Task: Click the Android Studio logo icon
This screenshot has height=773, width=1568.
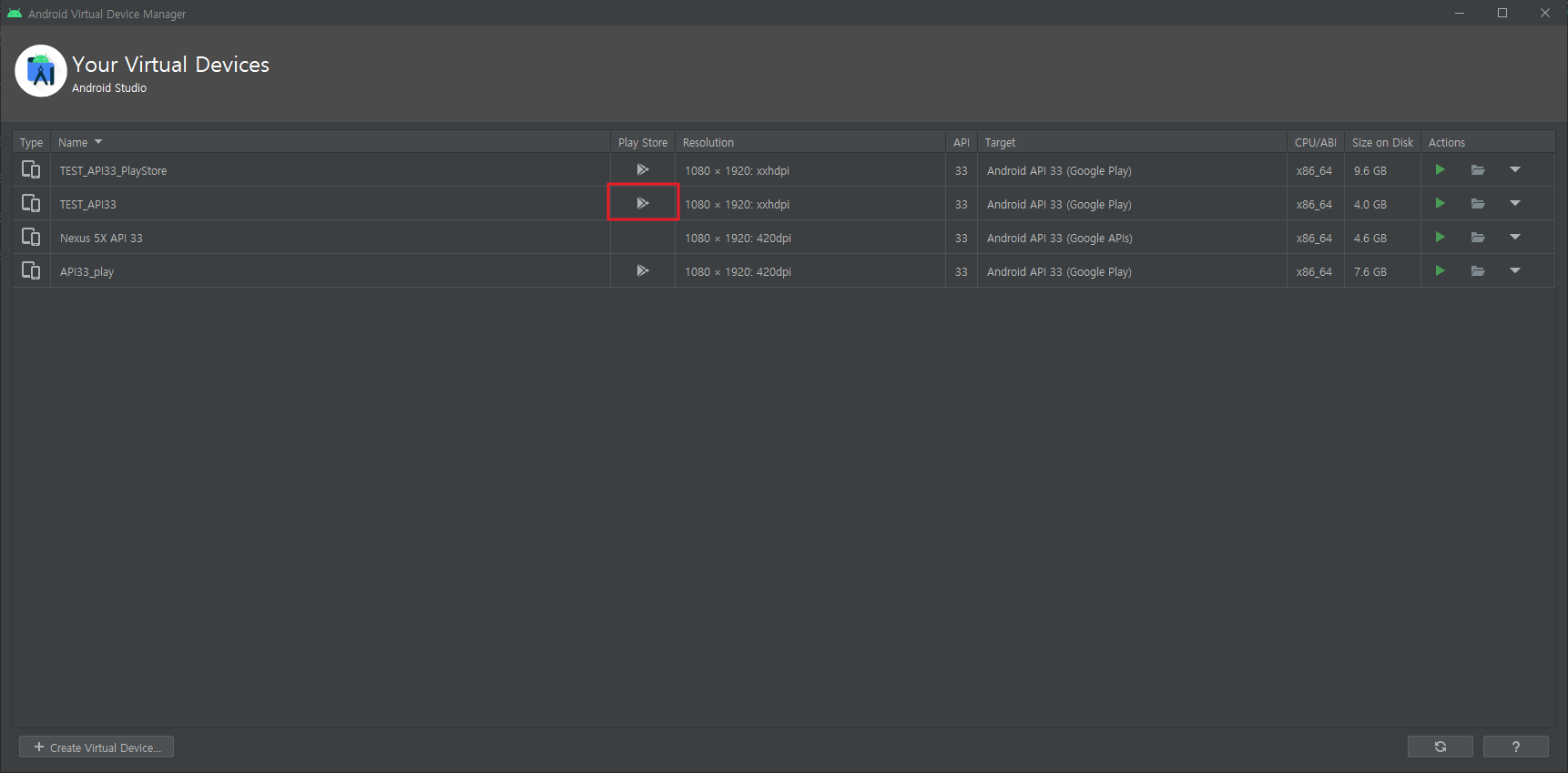Action: (41, 71)
